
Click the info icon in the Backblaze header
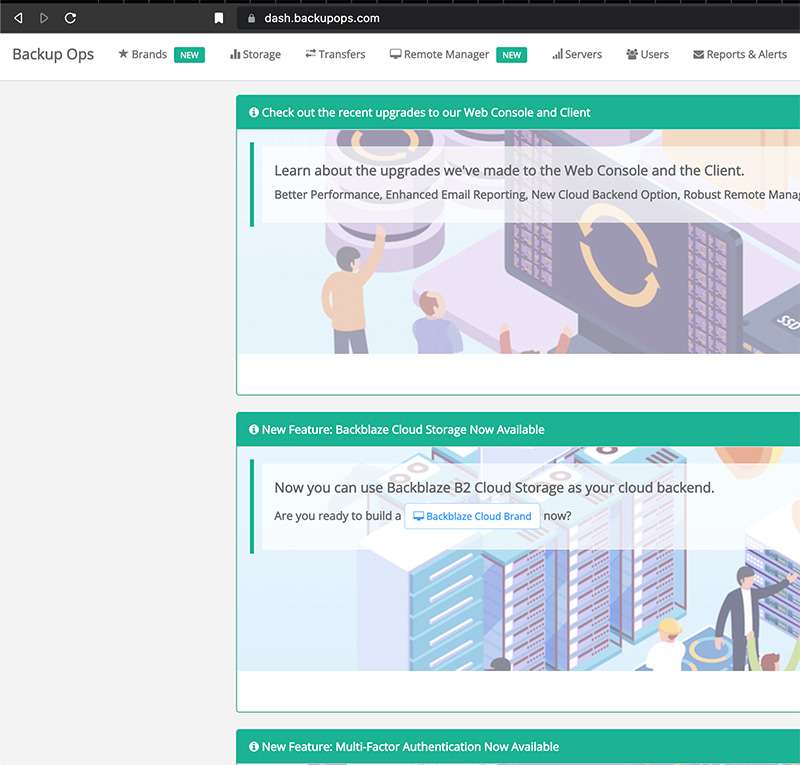[254, 429]
